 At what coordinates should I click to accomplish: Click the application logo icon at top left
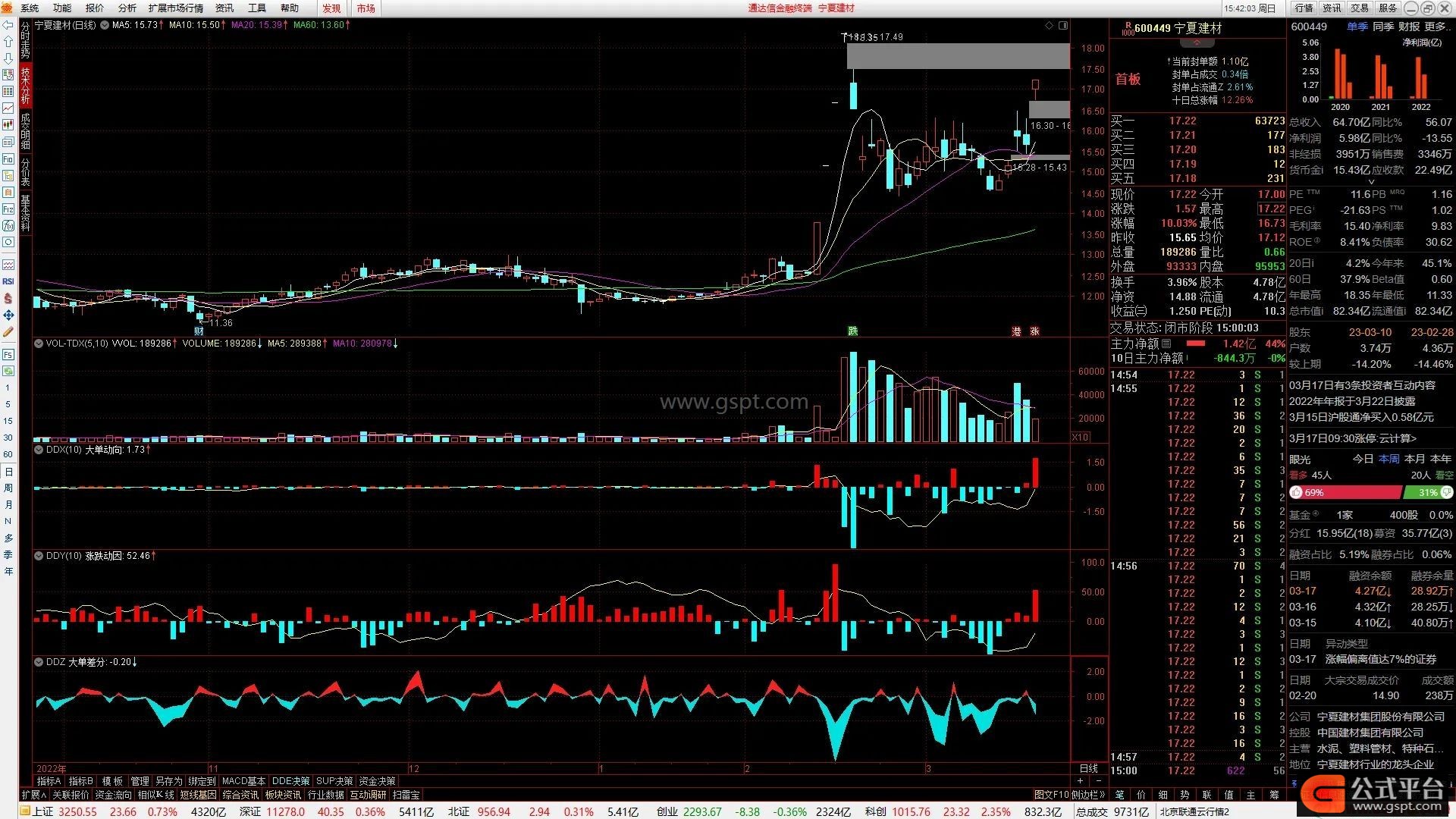(8, 8)
